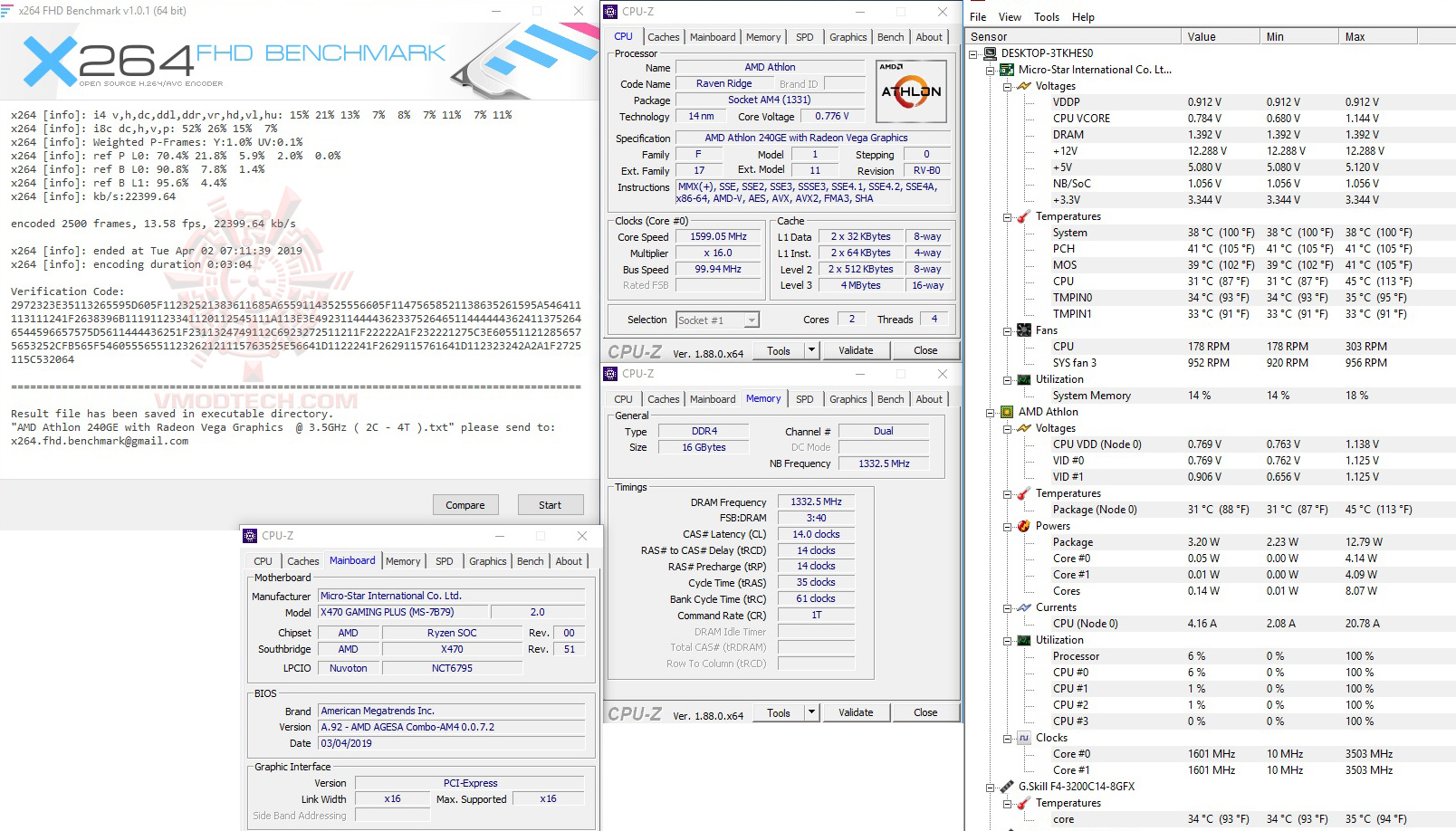Click the Fans icon in the sensor tree
The width and height of the screenshot is (1456, 831).
[x=1024, y=330]
